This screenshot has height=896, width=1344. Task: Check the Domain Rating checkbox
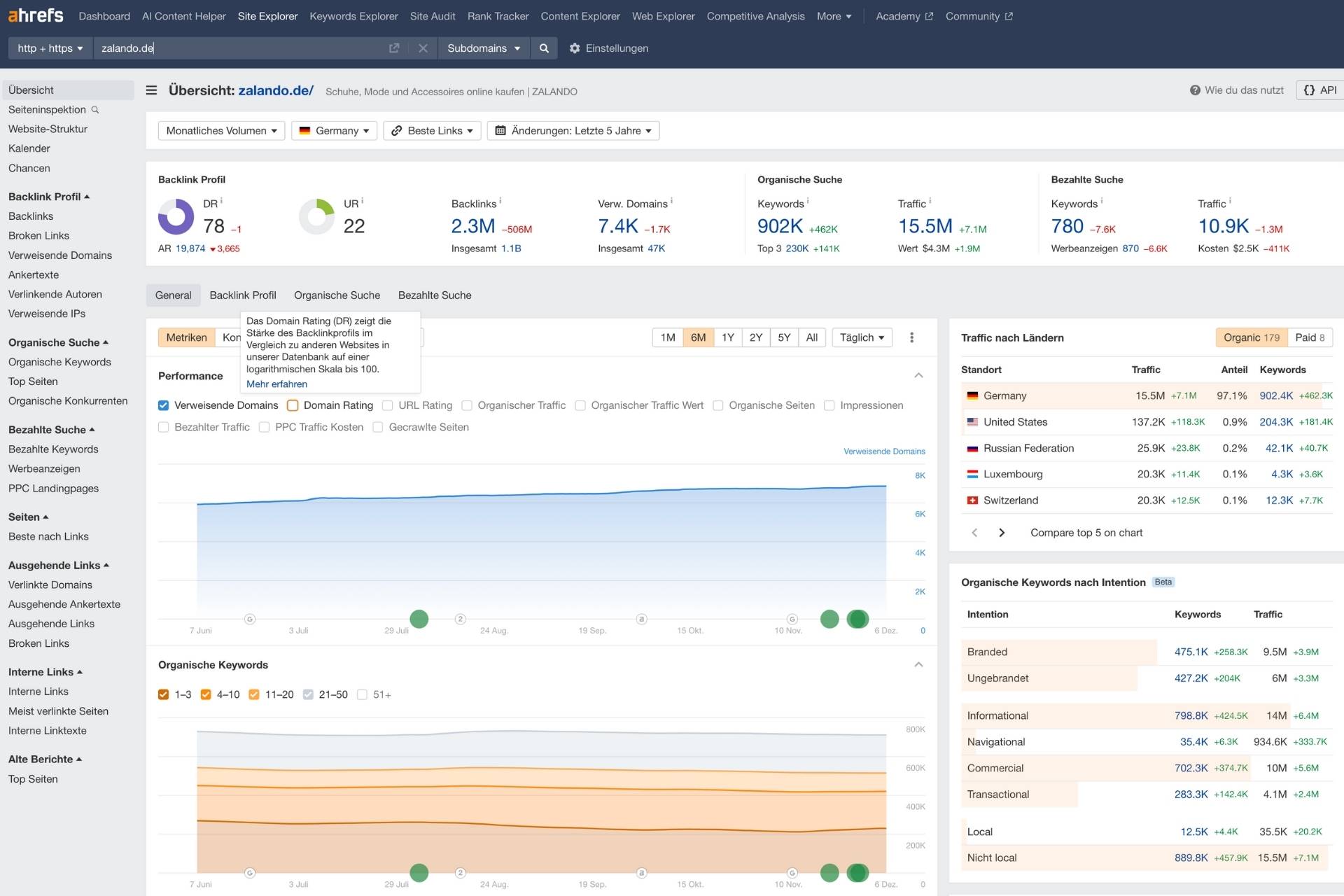[293, 405]
